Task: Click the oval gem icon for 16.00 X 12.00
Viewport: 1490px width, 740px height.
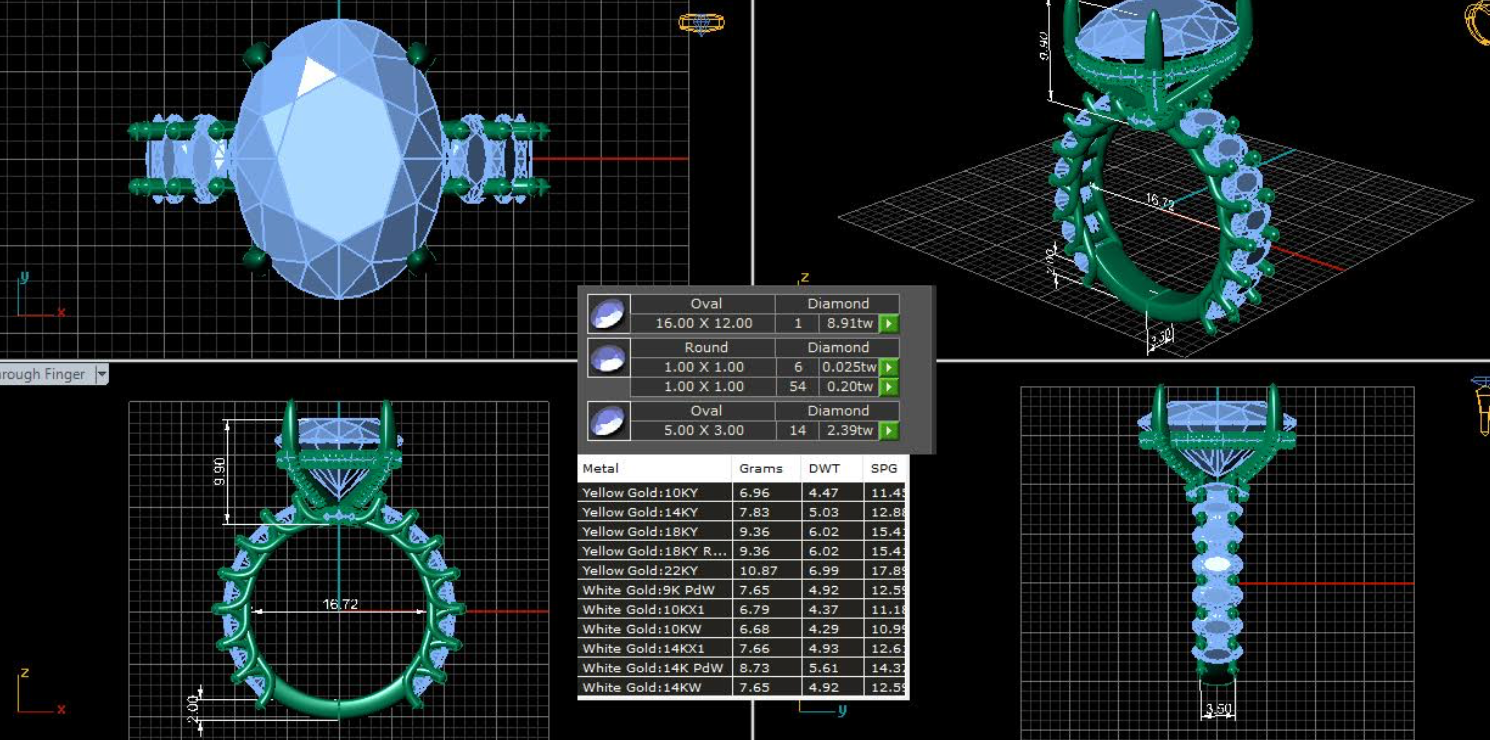Action: pyautogui.click(x=608, y=314)
